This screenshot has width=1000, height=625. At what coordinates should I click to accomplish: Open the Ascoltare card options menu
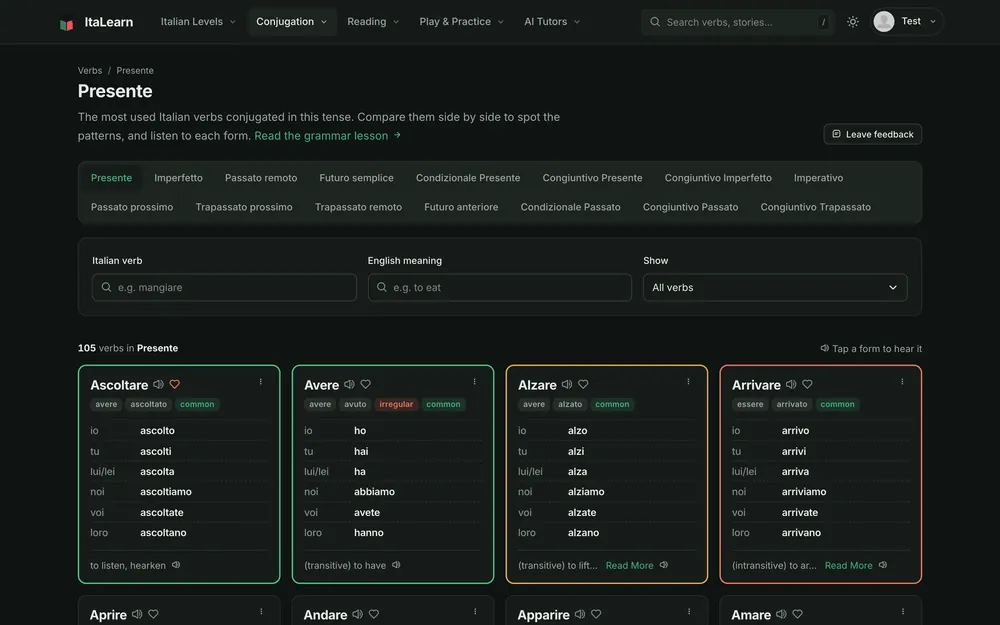click(260, 381)
